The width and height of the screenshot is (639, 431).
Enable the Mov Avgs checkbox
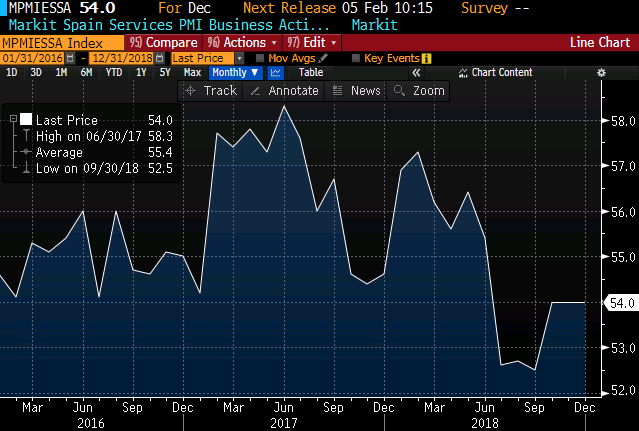(260, 58)
